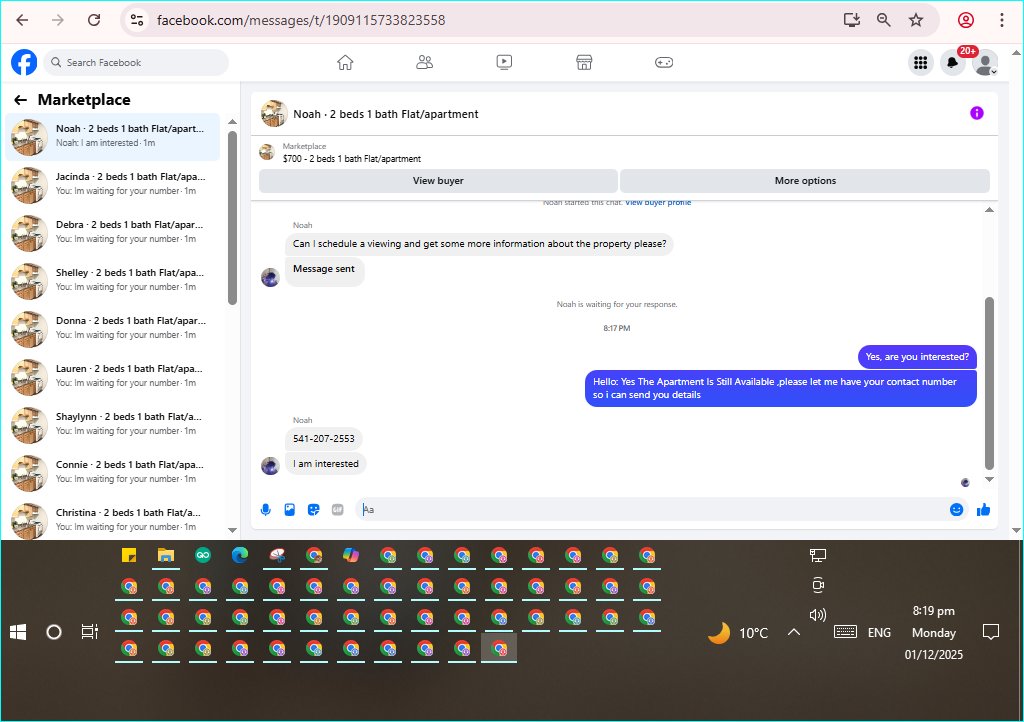Open Microsoft Edge from the taskbar
Image resolution: width=1024 pixels, height=722 pixels.
[x=240, y=556]
